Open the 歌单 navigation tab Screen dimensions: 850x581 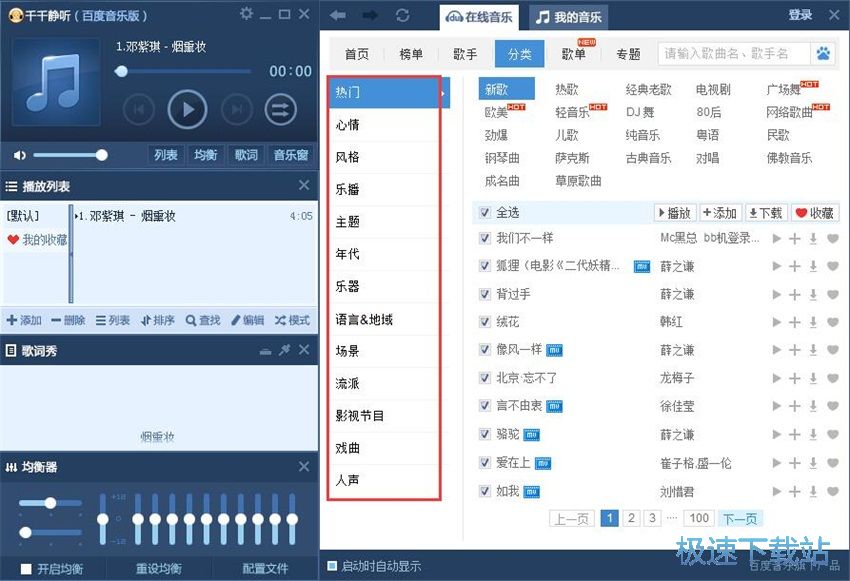coord(574,54)
